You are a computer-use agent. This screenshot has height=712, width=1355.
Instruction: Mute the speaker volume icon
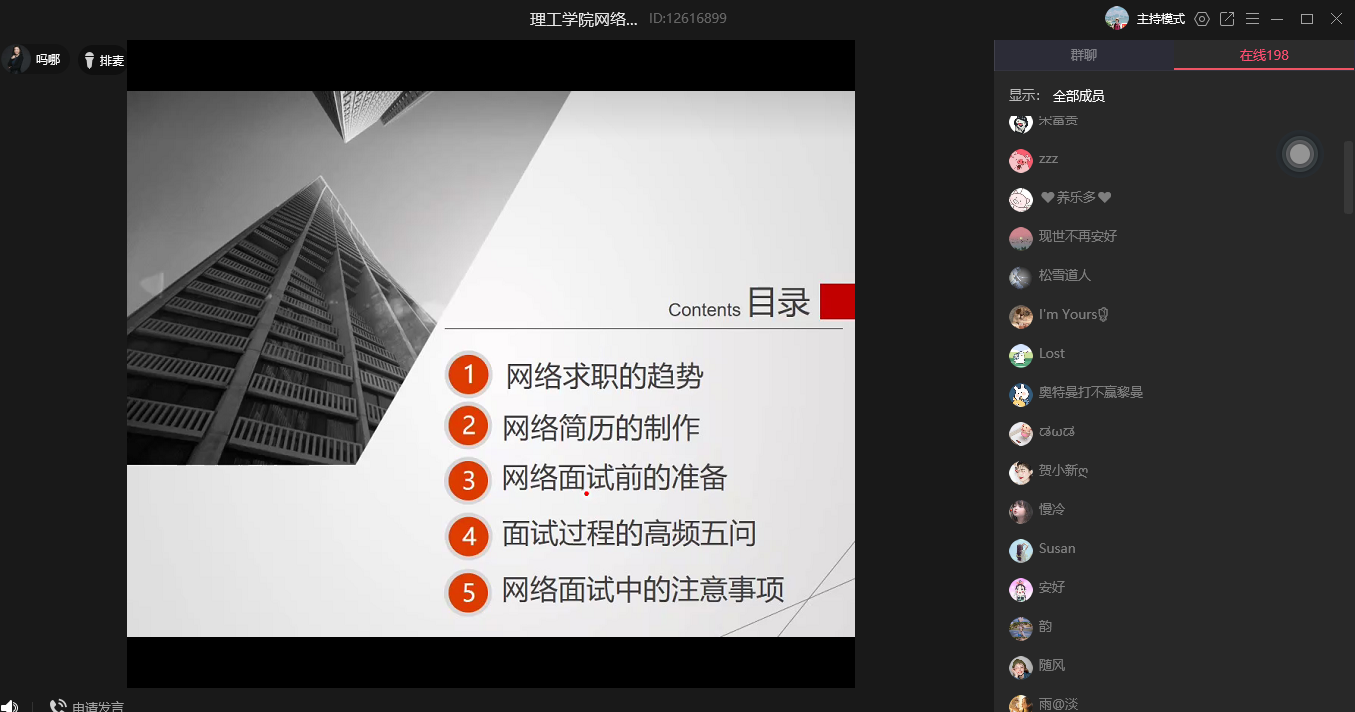tap(9, 706)
